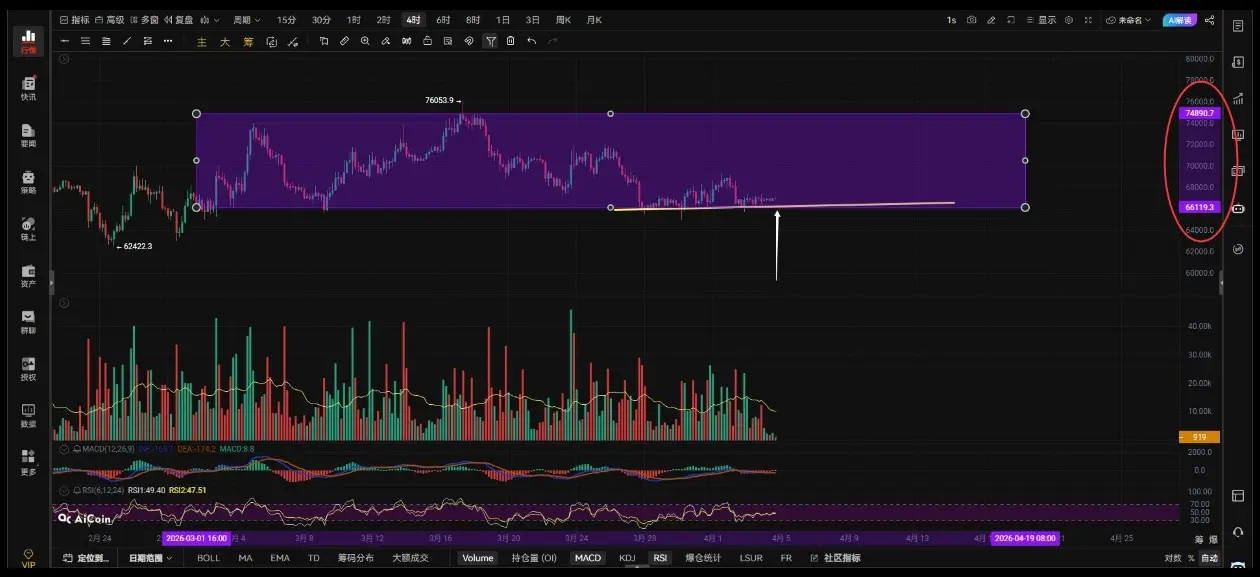Viewport: 1260px width, 577px height.
Task: Open the 策略 strategy robot icon
Action: tap(28, 181)
